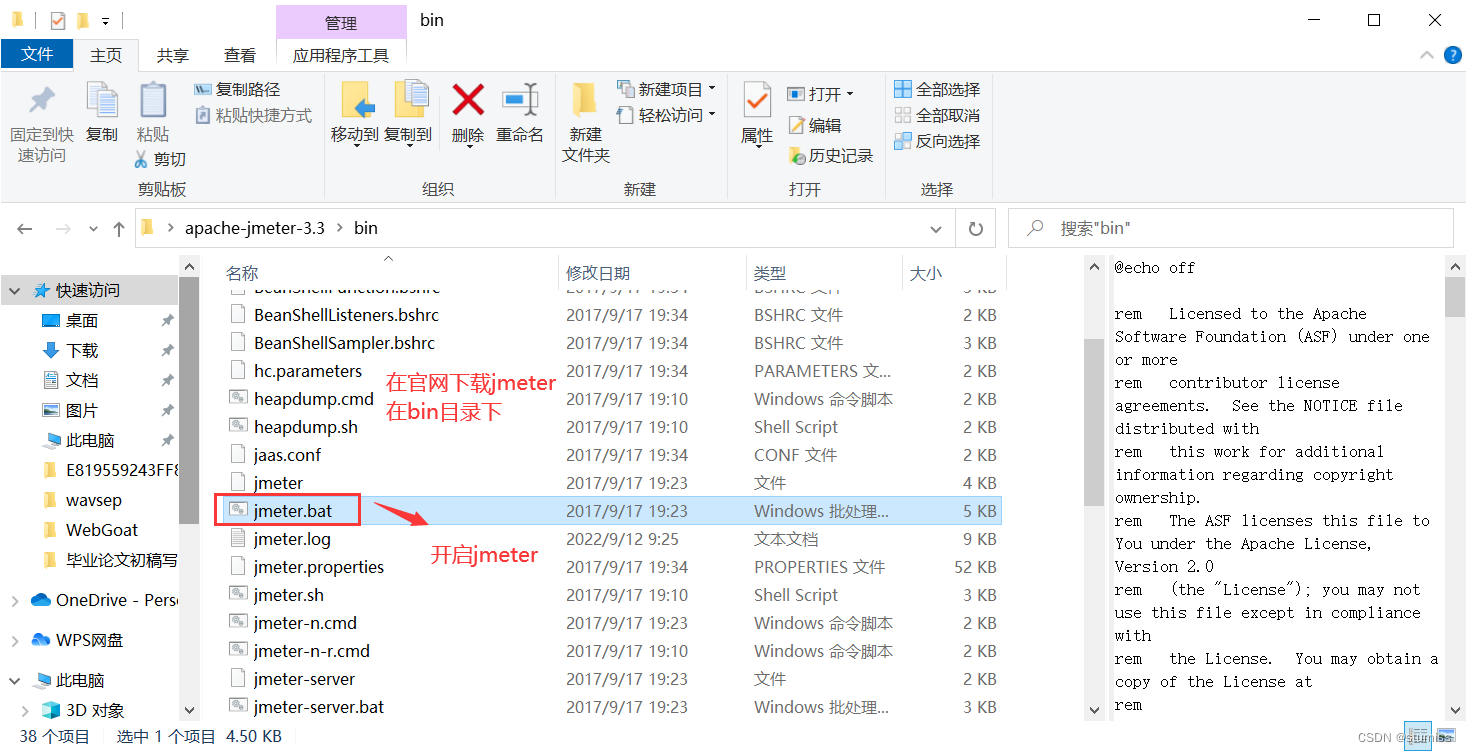Click the Cut (剪切) scissors icon

(x=142, y=159)
